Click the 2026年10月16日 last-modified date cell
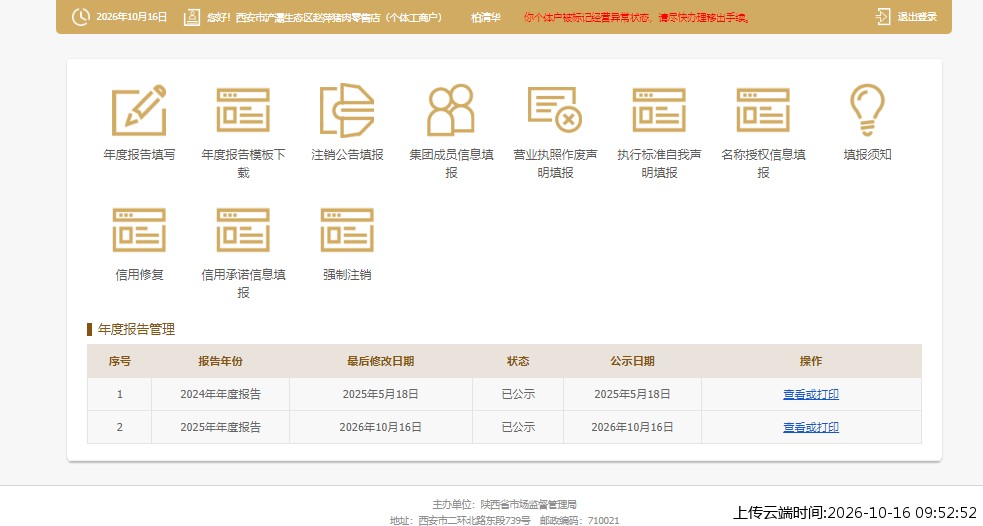Viewport: 983px width, 526px height. (381, 427)
